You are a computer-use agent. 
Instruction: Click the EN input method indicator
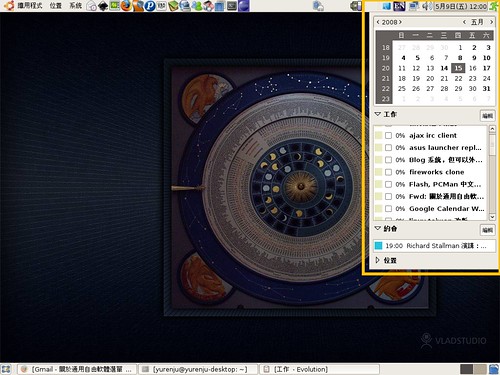(x=399, y=6)
